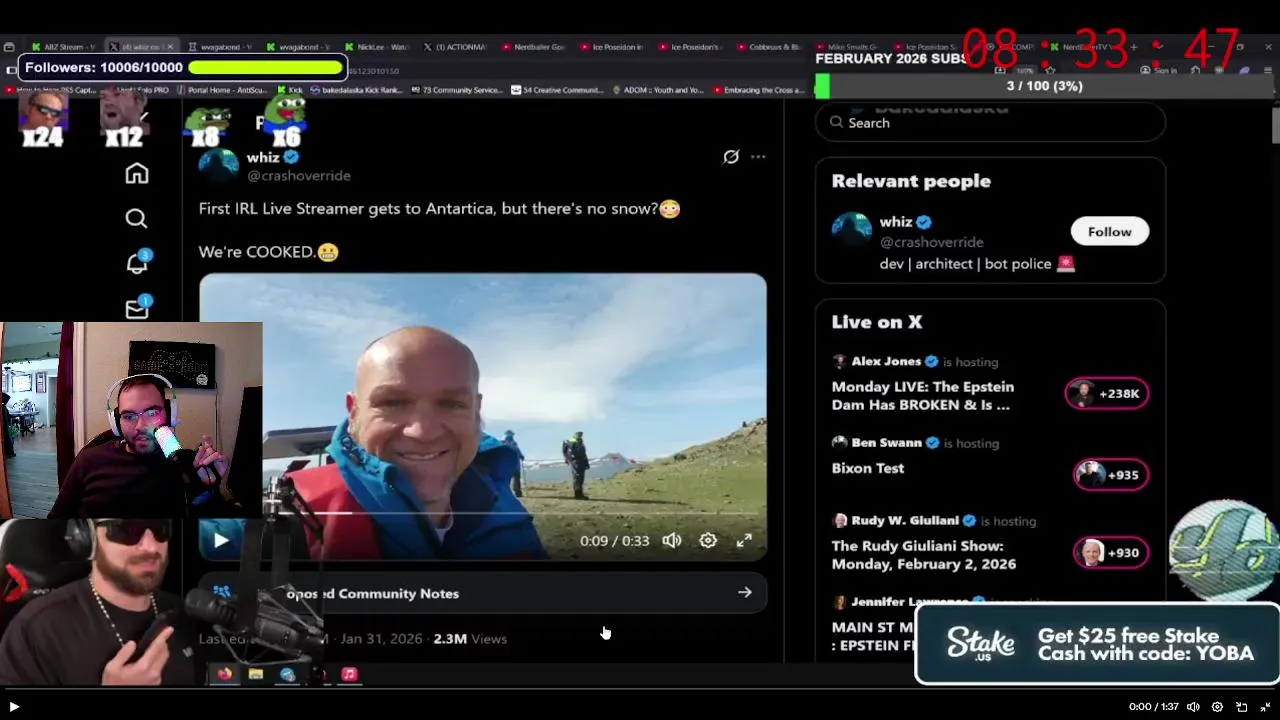
Task: Click the X Search input field
Action: tap(990, 122)
